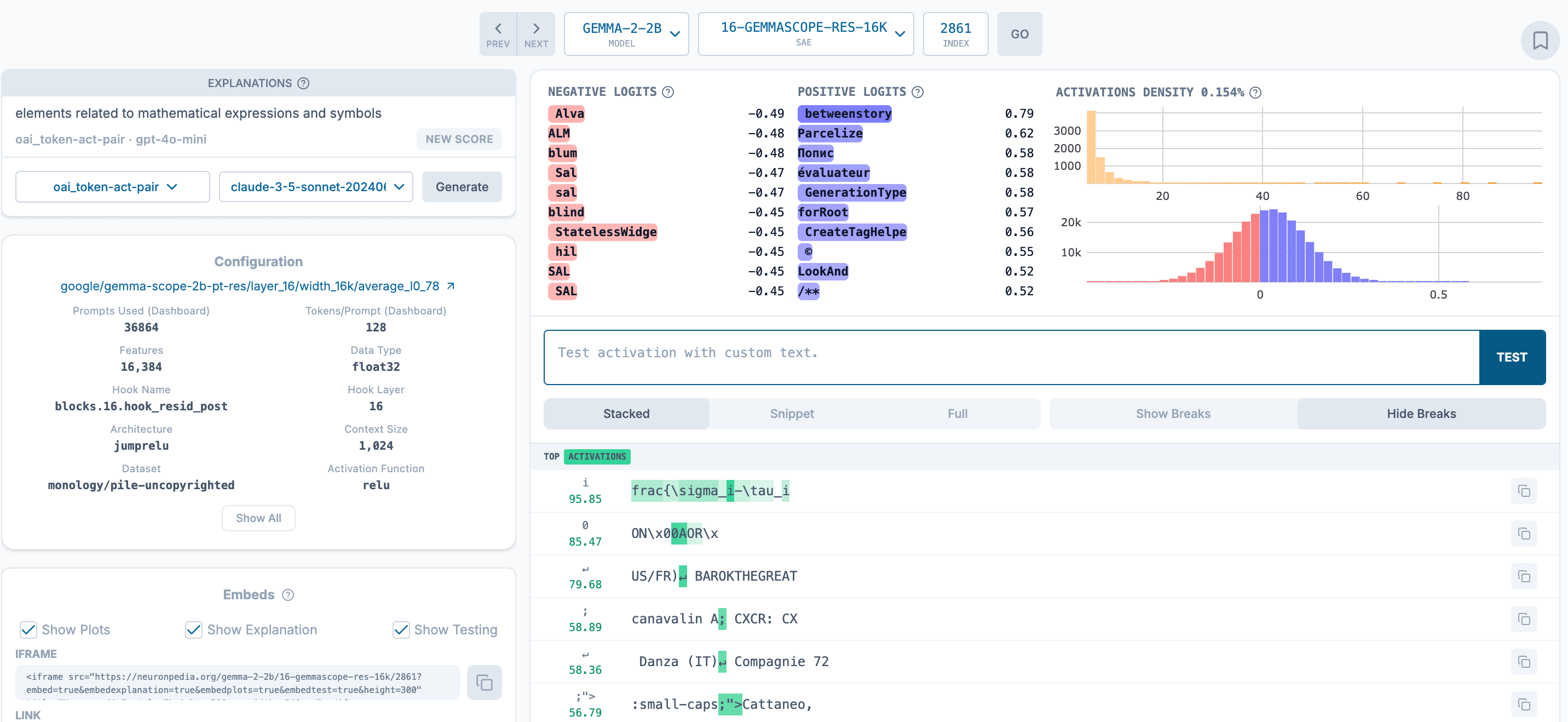Switch to the Snippet view tab

[x=791, y=414]
